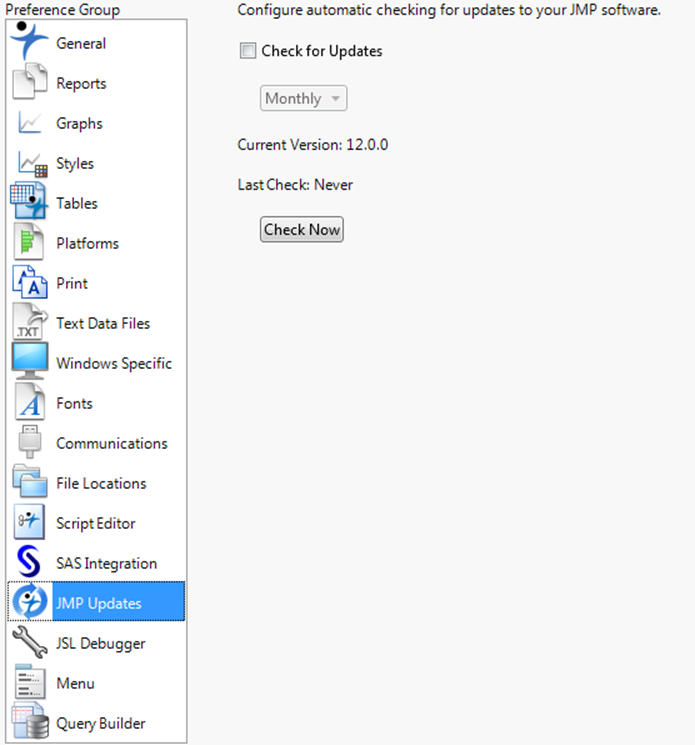Choose the Styles chart palette icon
695x745 pixels.
click(x=32, y=163)
